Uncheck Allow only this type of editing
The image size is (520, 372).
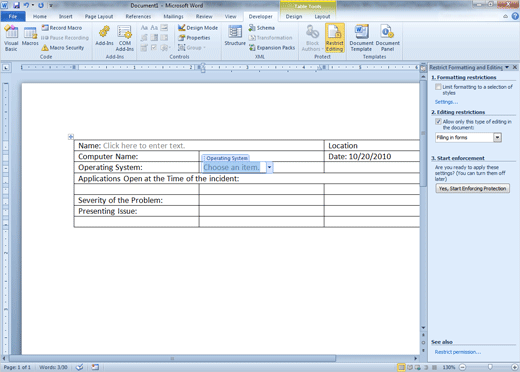[438, 121]
